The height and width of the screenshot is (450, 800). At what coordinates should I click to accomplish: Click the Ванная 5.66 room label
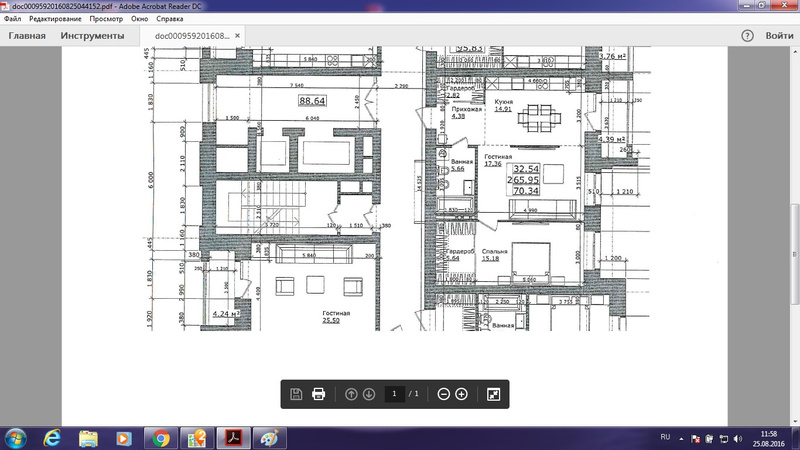click(x=461, y=165)
